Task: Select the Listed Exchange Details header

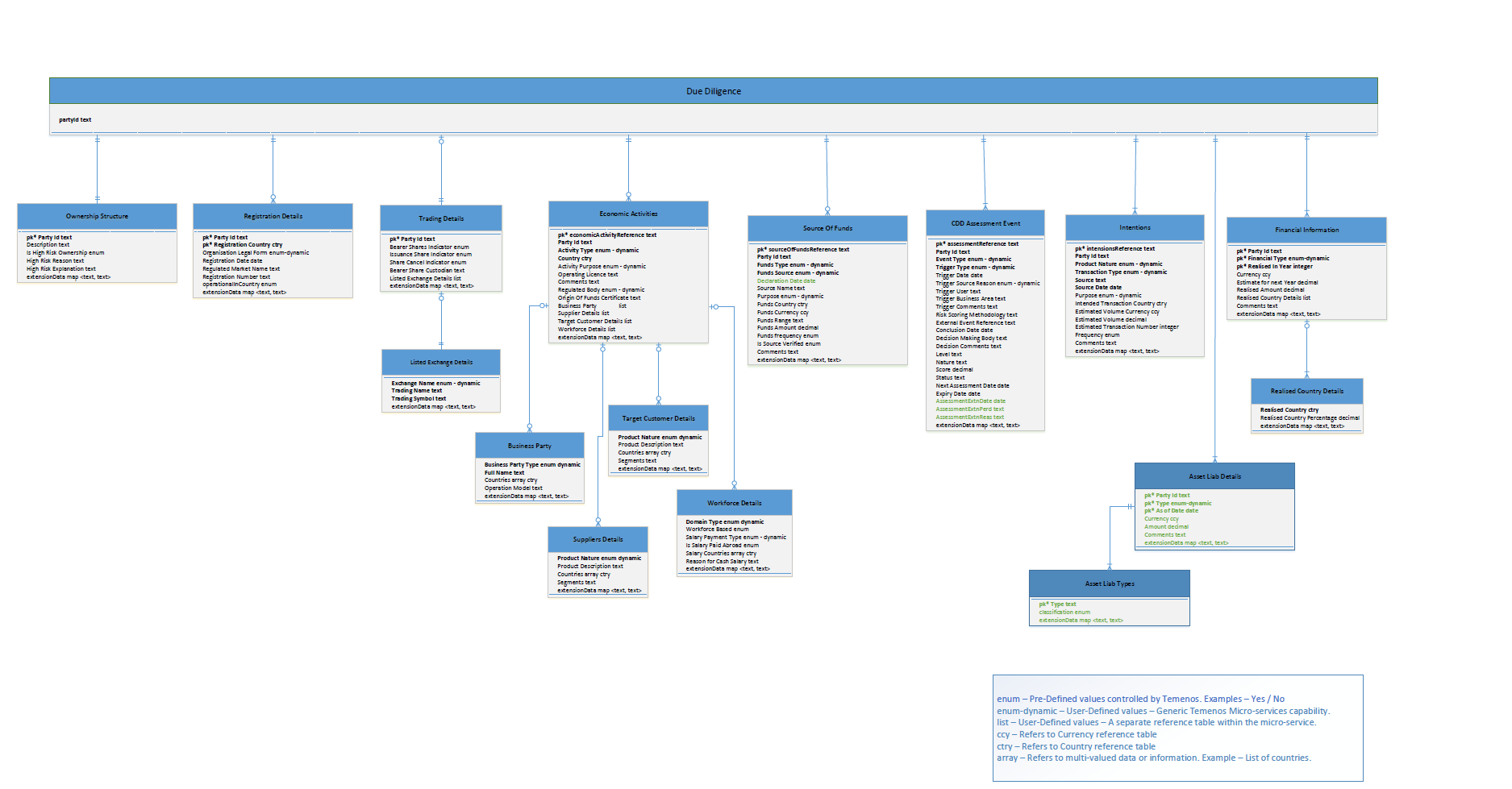Action: 441,362
